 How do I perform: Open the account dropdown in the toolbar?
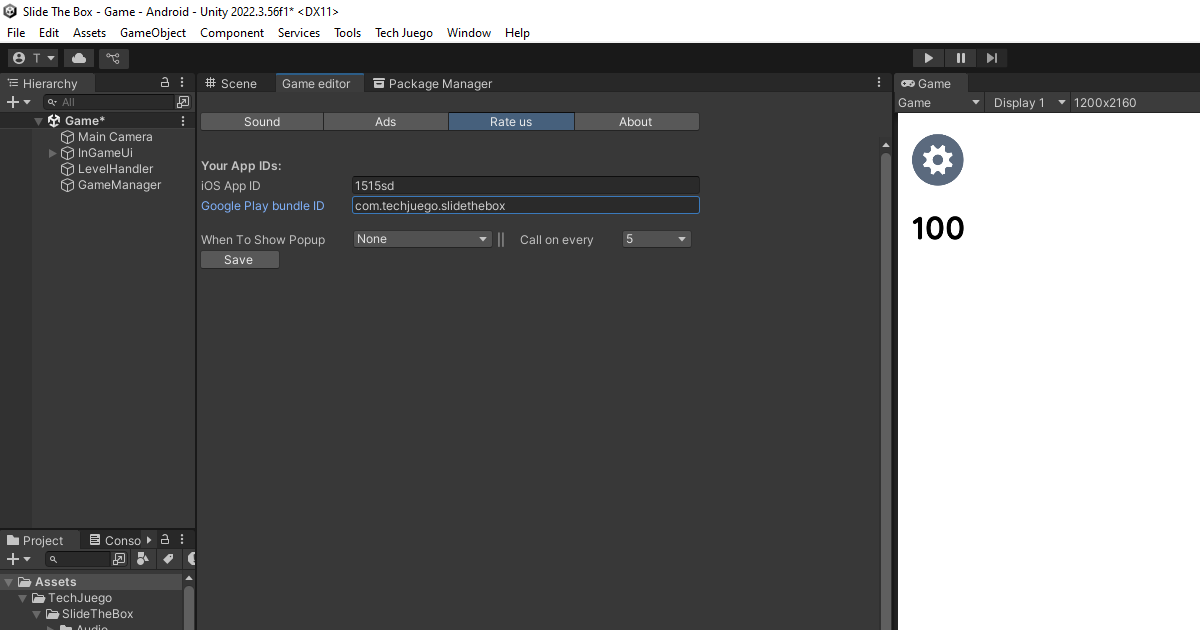click(33, 58)
